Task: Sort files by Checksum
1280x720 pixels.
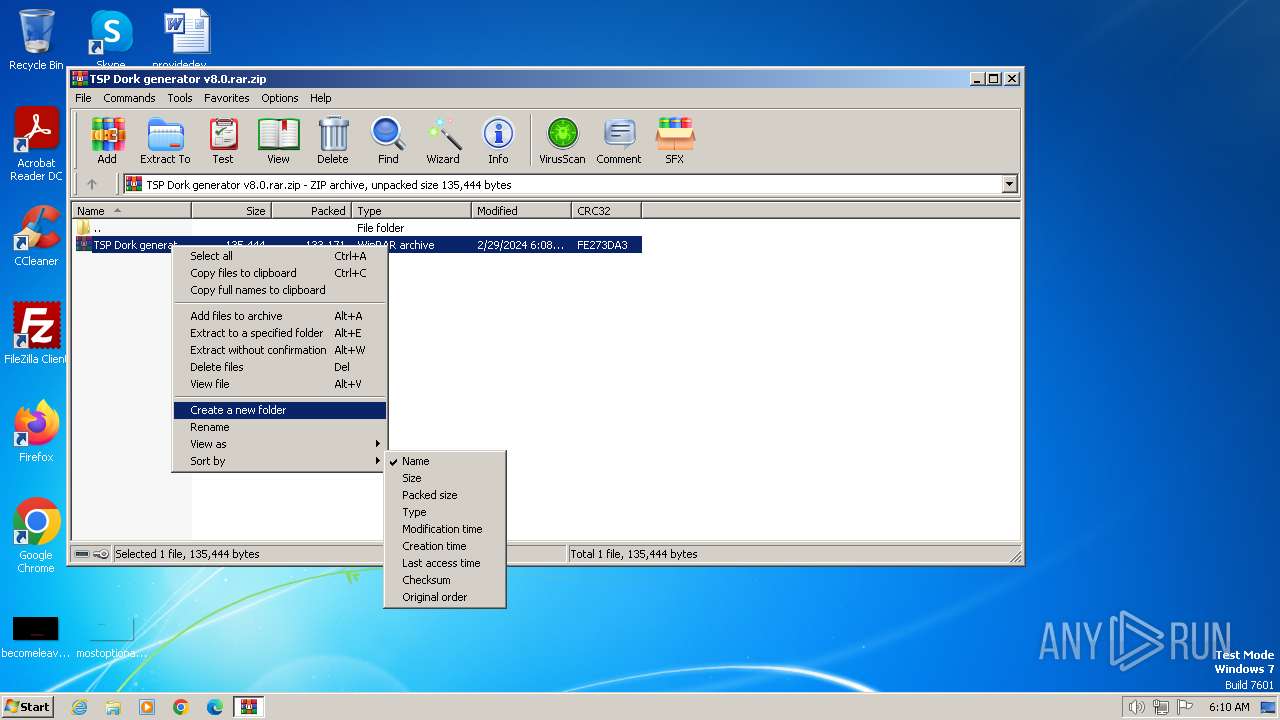Action: tap(445, 580)
